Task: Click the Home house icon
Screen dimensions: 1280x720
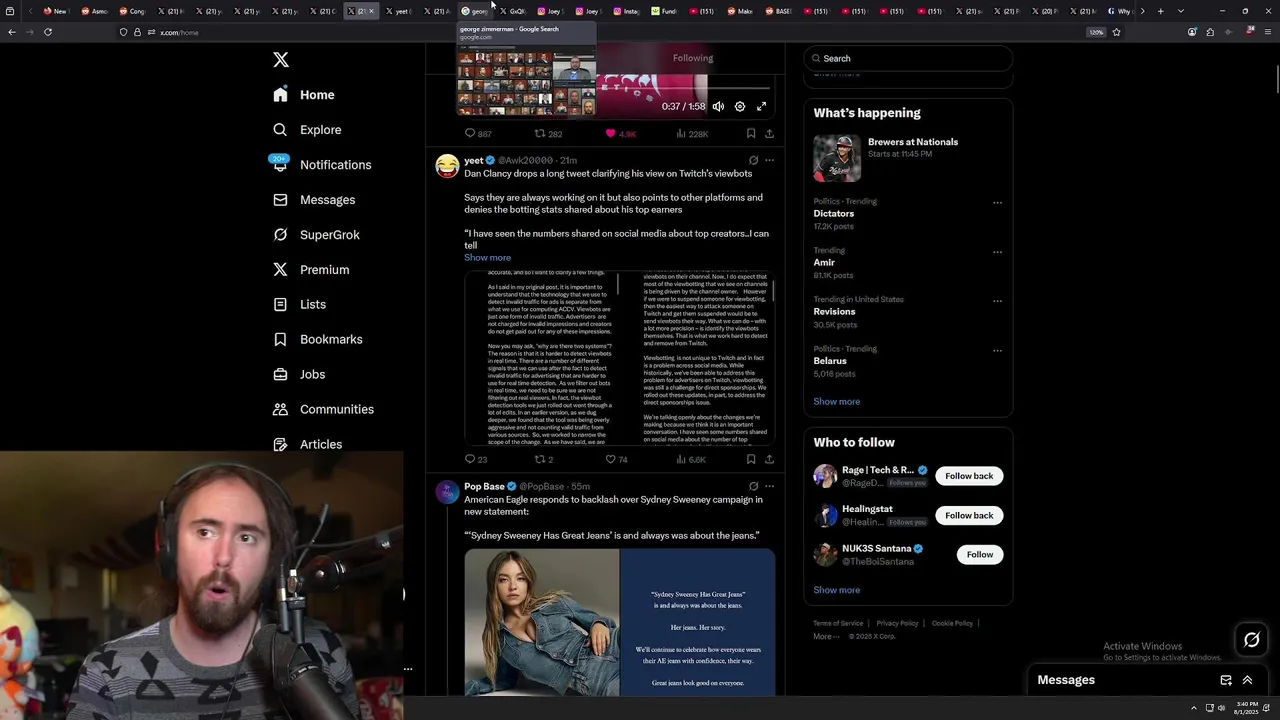Action: (x=280, y=95)
